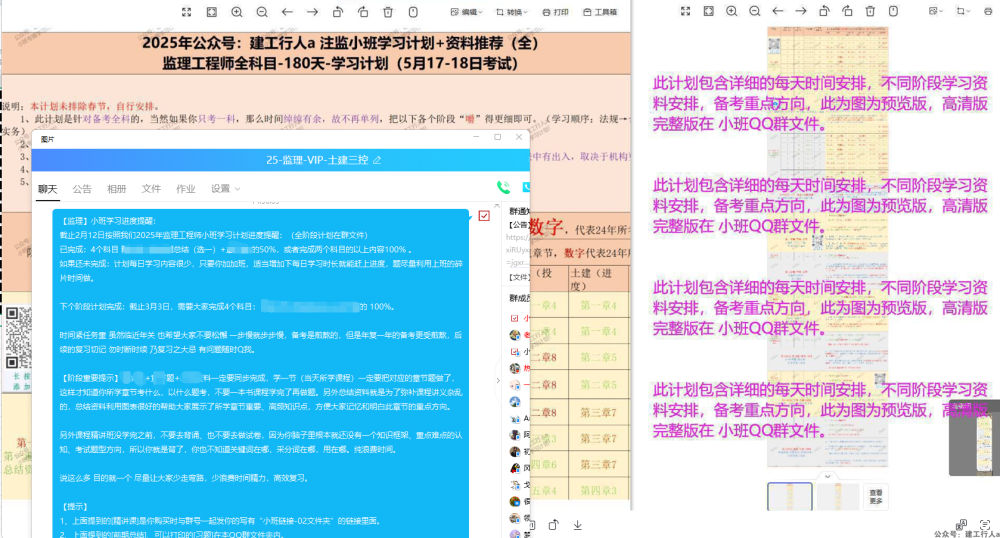Open 工具箱 toolbox in left viewer
The image size is (1000, 538).
click(x=600, y=12)
